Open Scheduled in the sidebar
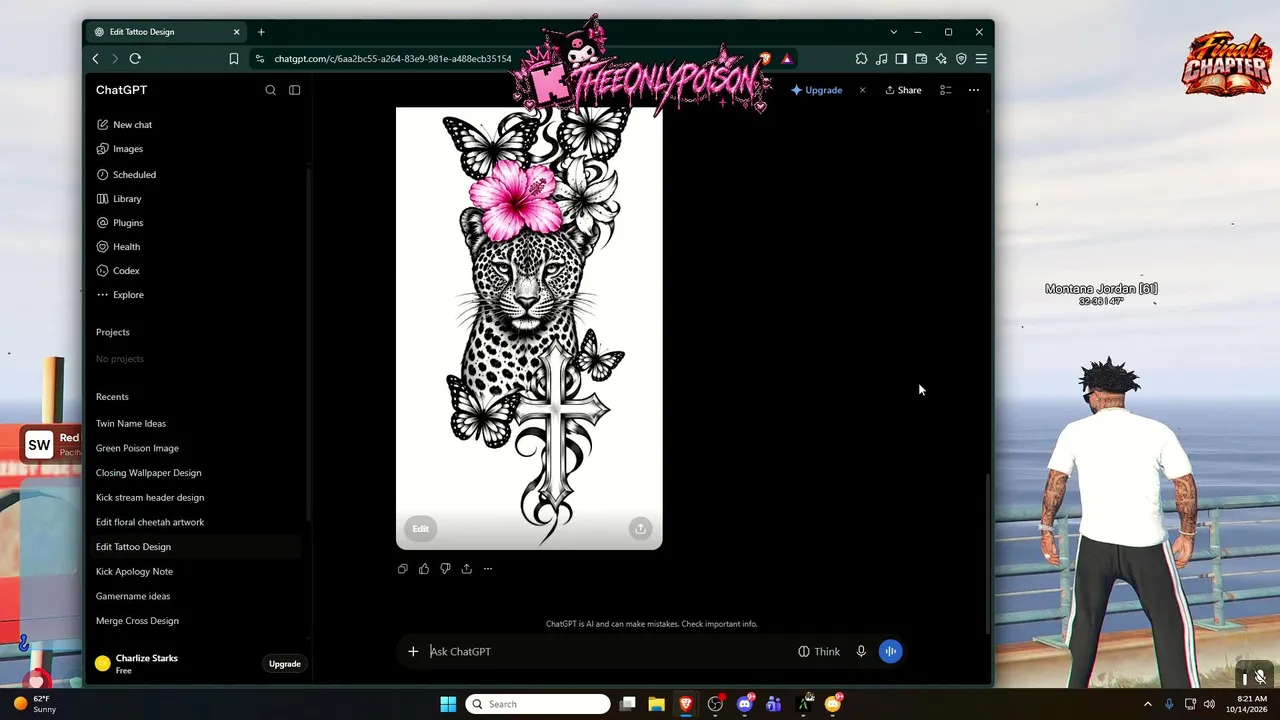The height and width of the screenshot is (720, 1280). click(x=126, y=175)
